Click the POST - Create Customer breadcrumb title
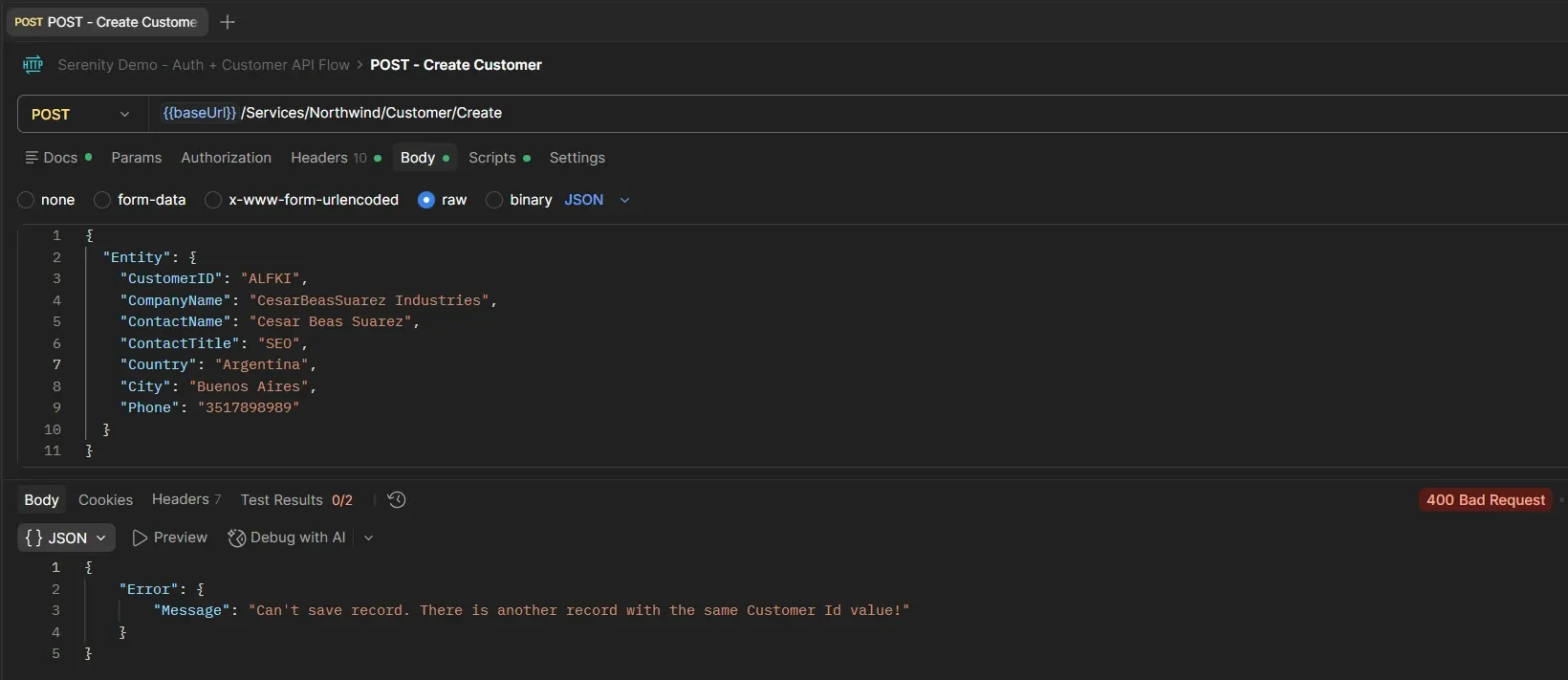The image size is (1568, 680). 456,65
